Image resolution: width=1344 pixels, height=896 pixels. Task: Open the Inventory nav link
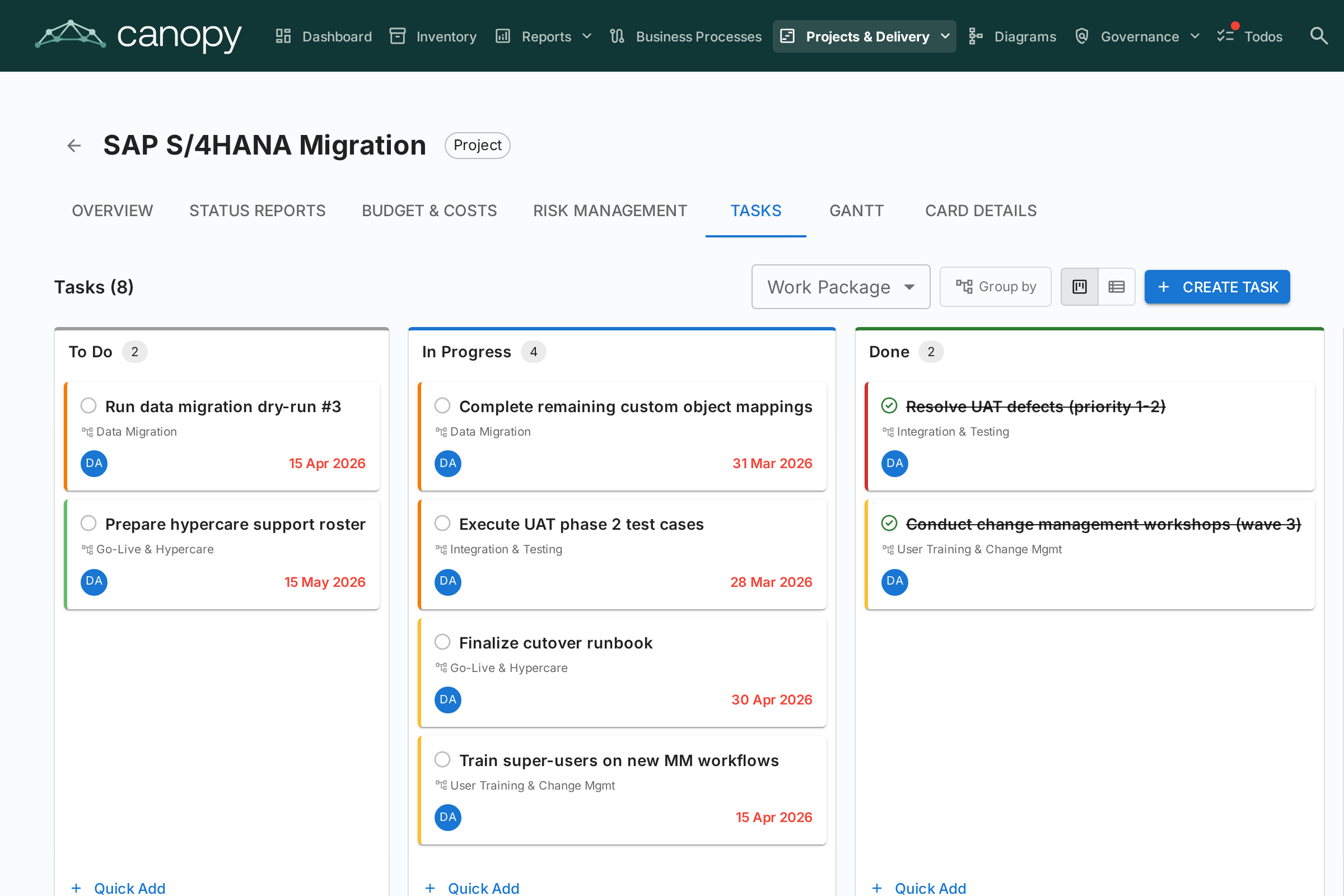tap(433, 36)
